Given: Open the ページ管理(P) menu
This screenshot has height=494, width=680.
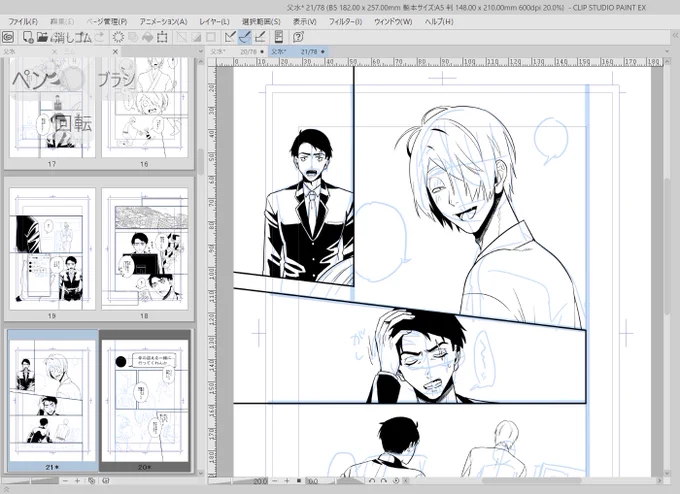Looking at the screenshot, I should click(x=106, y=21).
